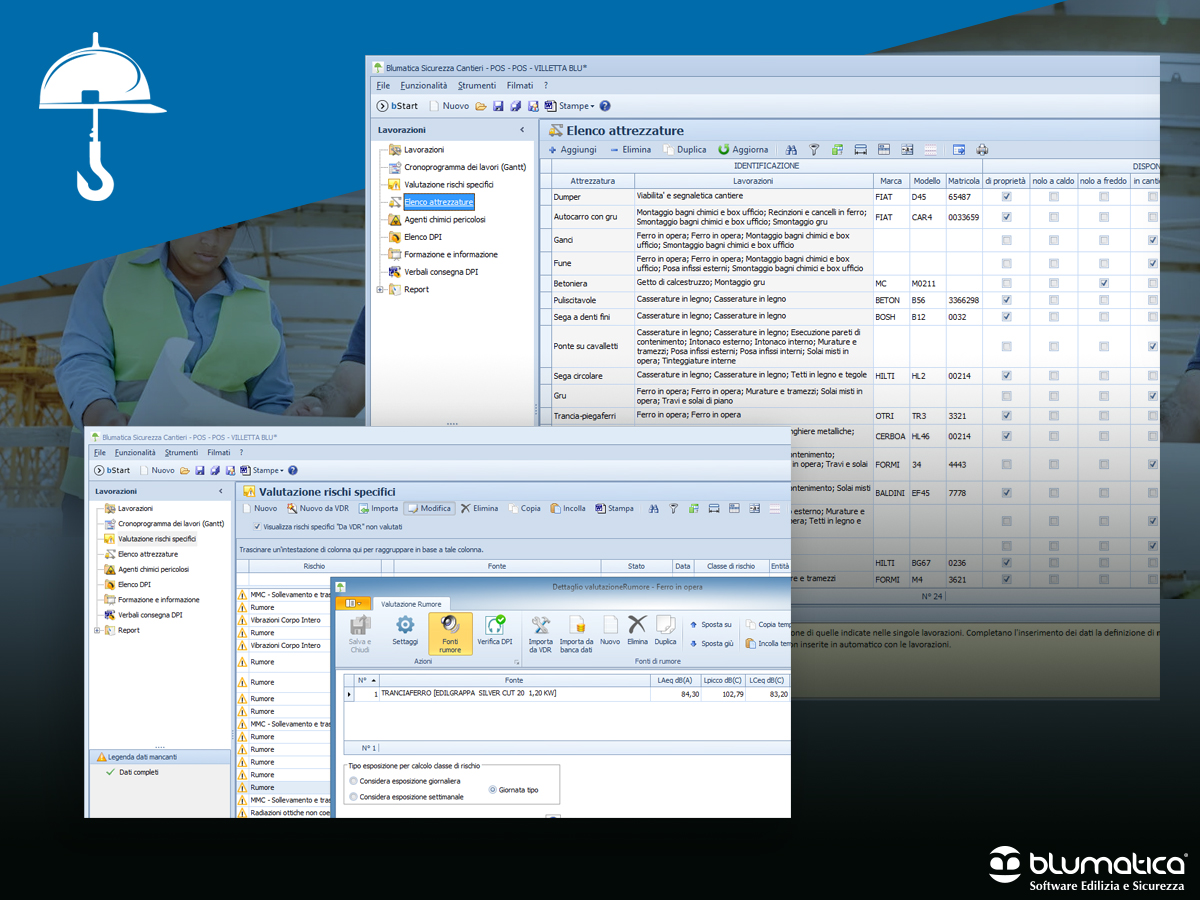Viewport: 1200px width, 900px height.
Task: Open Strumenti menu in back window
Action: click(x=477, y=86)
